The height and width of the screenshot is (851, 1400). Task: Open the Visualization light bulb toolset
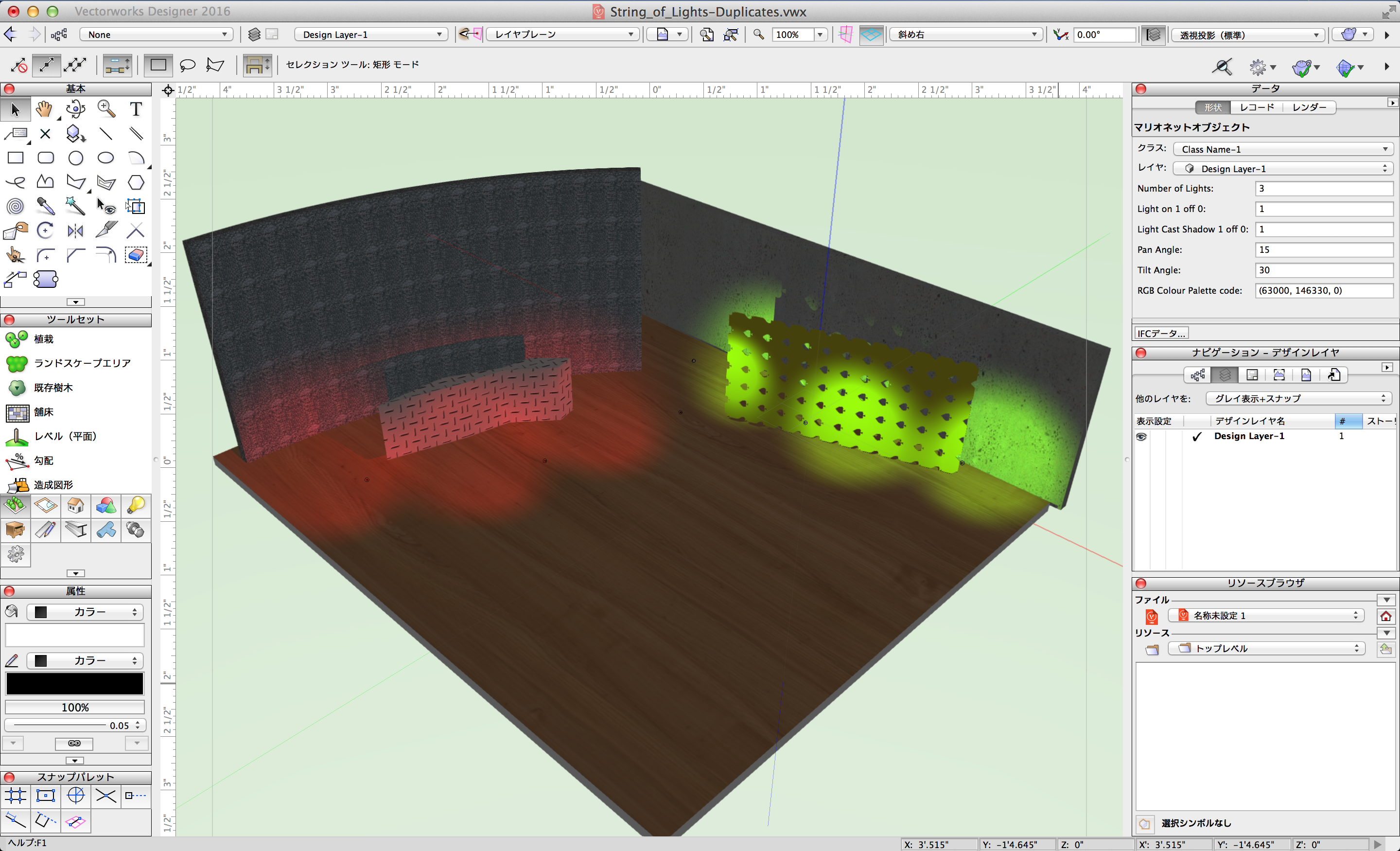coord(136,505)
